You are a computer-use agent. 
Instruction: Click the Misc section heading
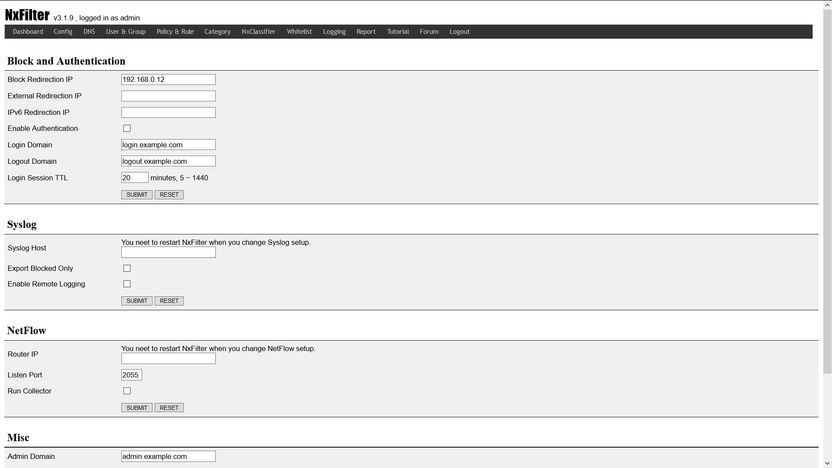(x=18, y=438)
